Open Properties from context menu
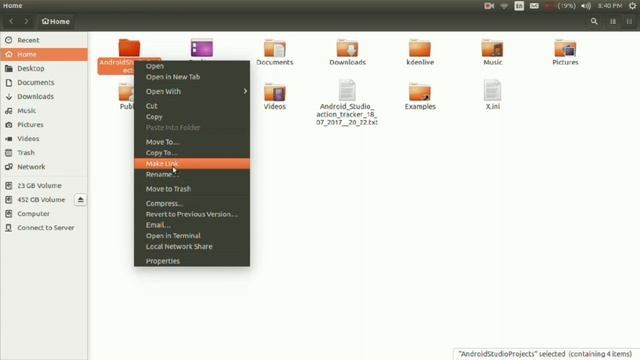Image resolution: width=640 pixels, height=360 pixels. point(192,261)
